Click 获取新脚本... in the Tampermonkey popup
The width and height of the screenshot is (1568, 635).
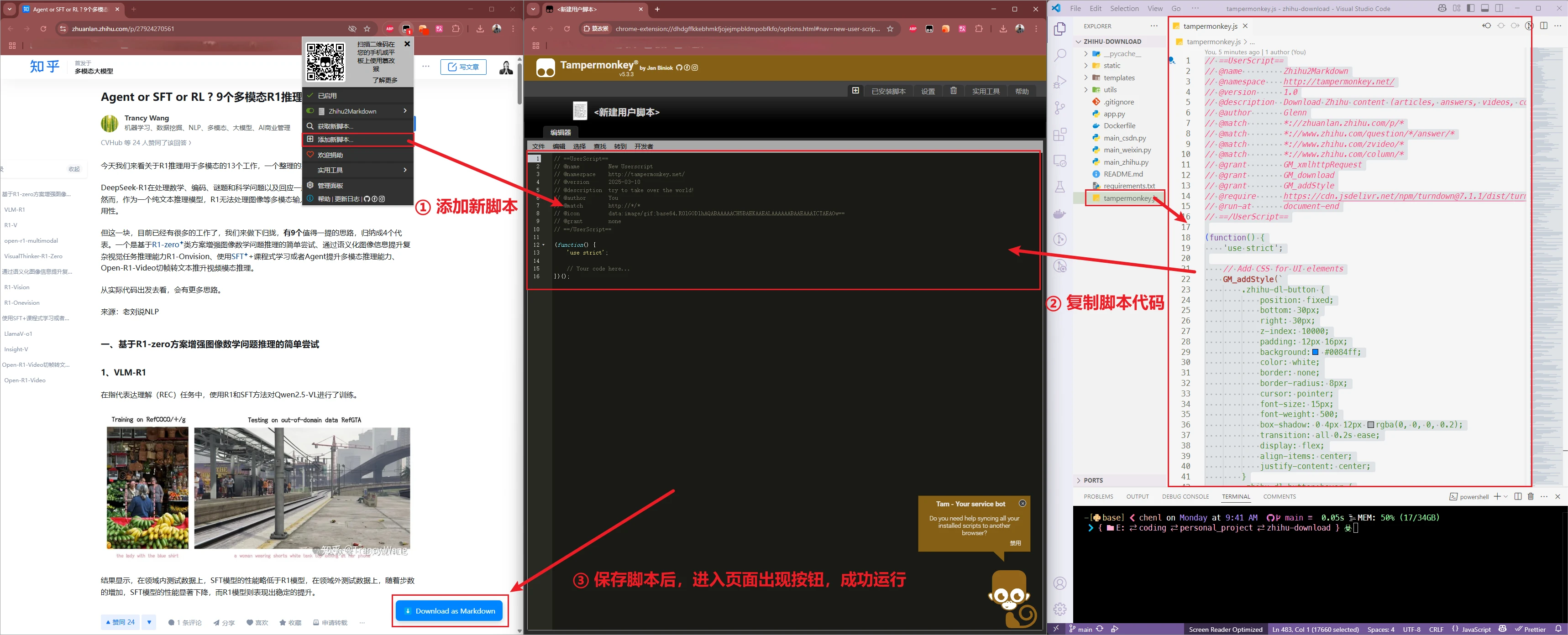coord(358,126)
